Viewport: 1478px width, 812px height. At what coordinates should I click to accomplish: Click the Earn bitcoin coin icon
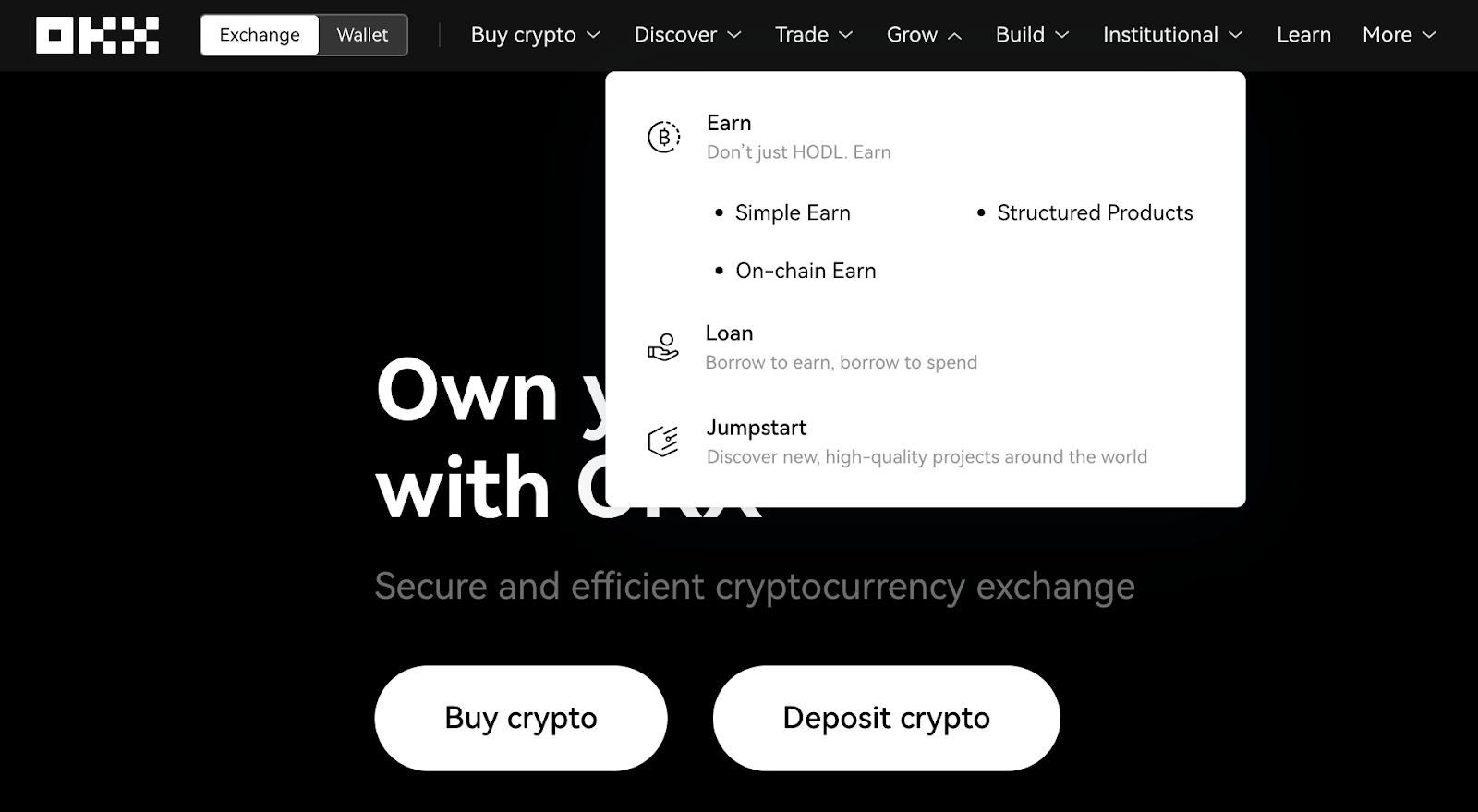coord(663,138)
